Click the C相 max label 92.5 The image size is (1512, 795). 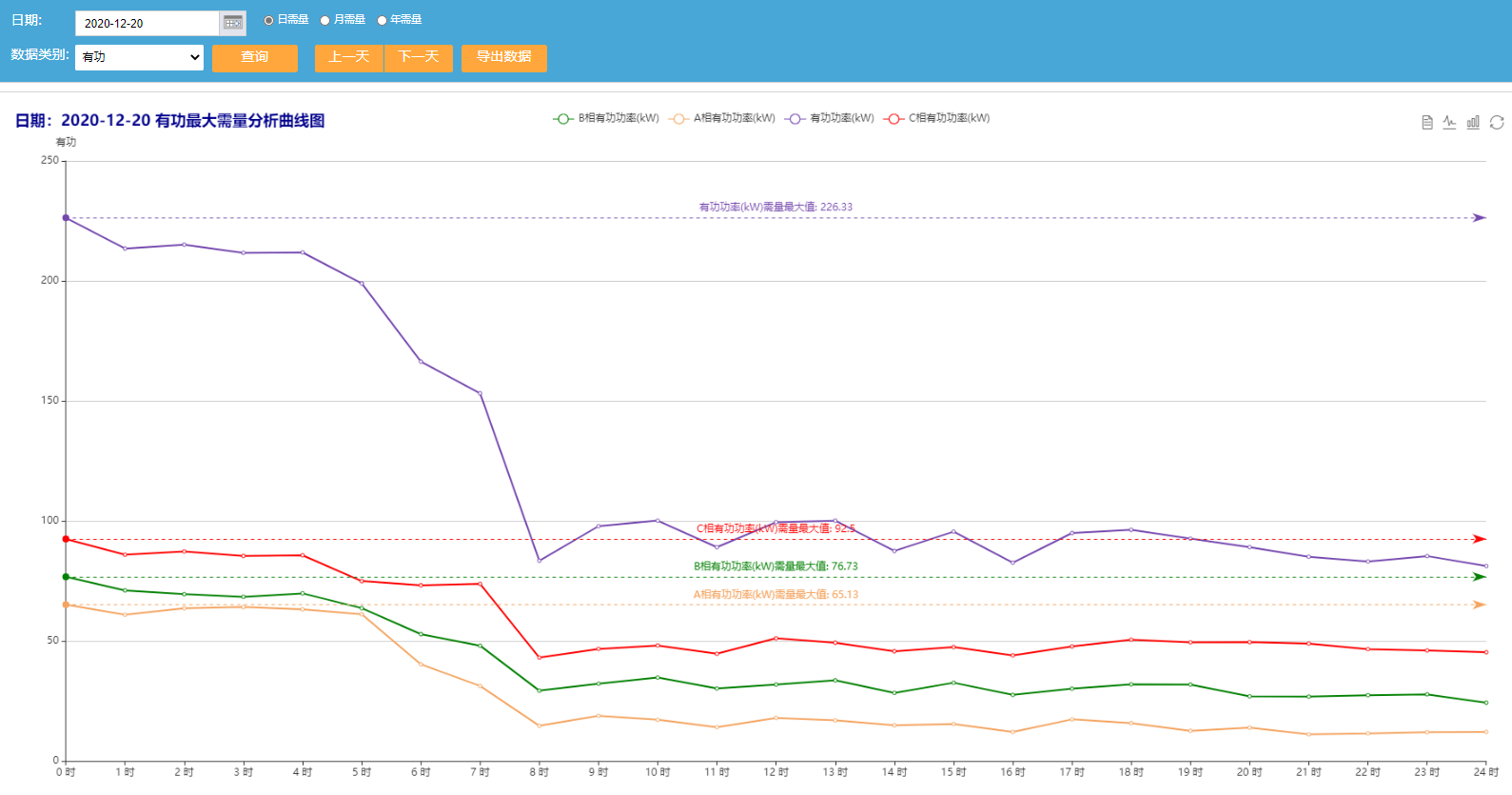point(776,528)
